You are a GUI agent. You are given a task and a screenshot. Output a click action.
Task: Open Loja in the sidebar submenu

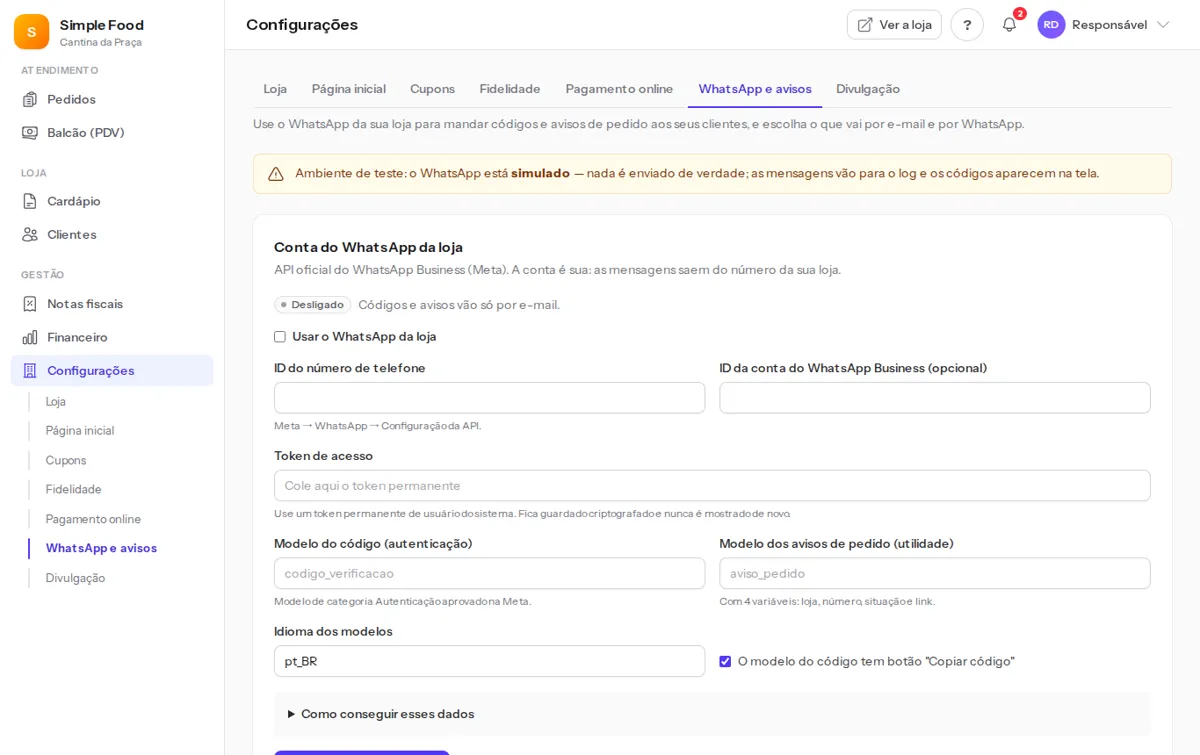click(56, 401)
